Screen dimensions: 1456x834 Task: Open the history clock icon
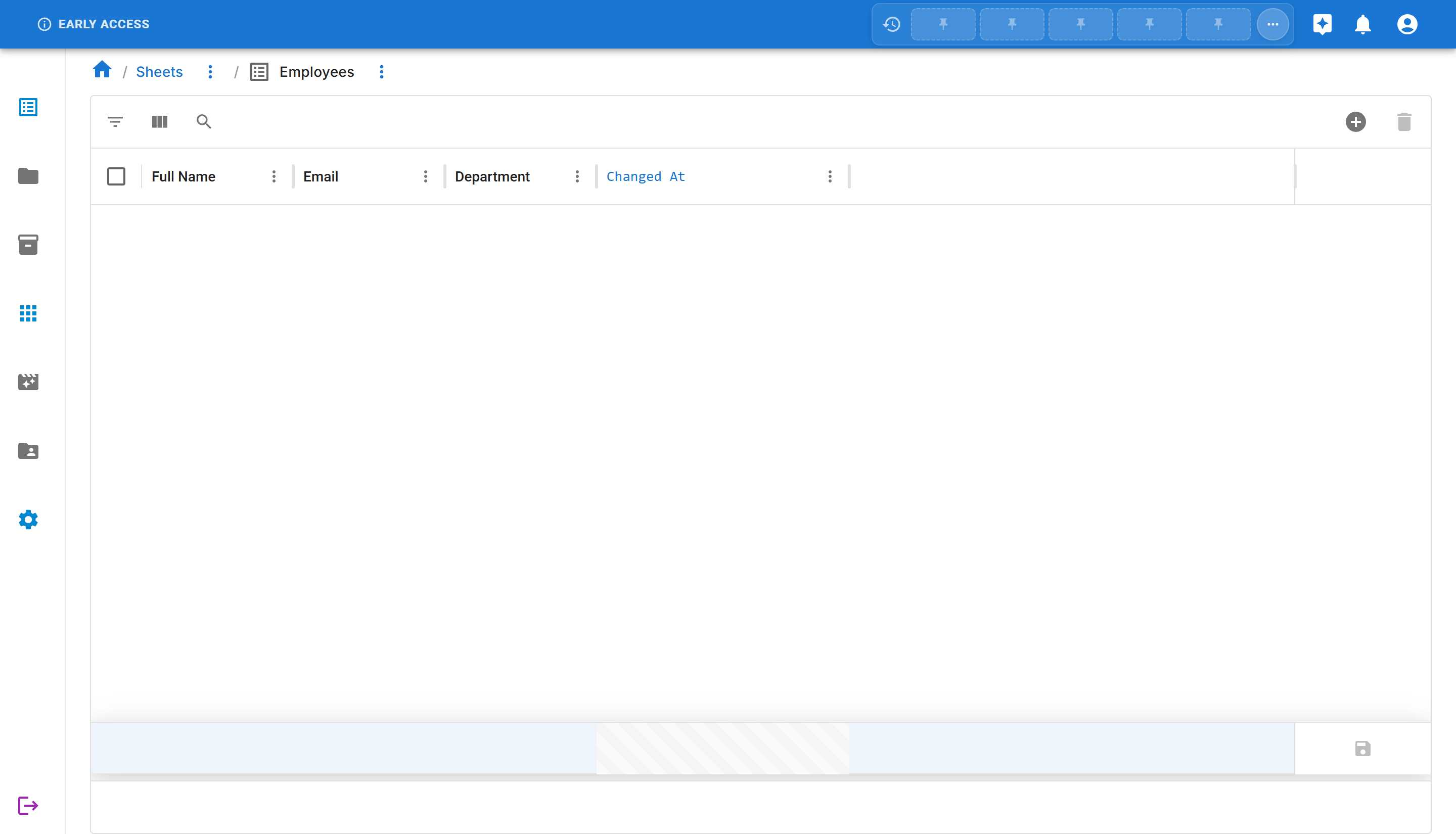[891, 24]
